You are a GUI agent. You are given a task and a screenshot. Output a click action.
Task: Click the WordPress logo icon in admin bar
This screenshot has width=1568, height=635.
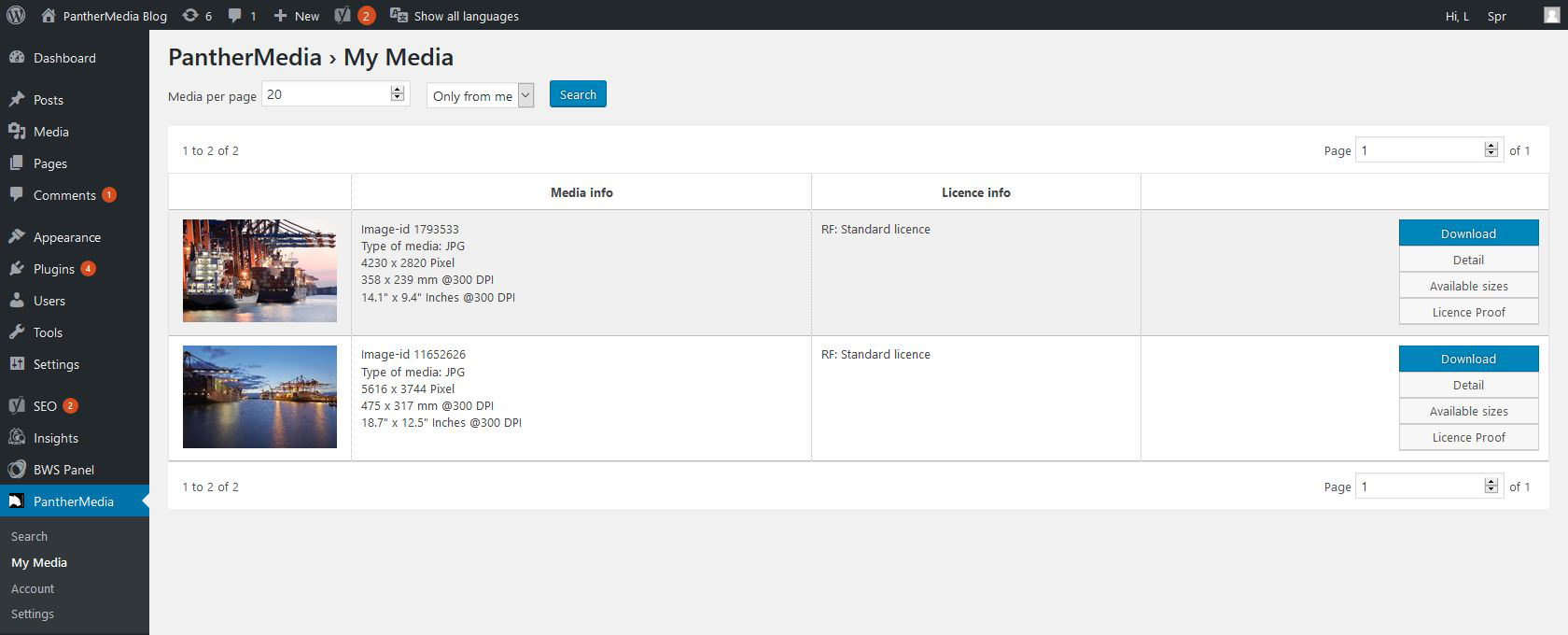tap(16, 15)
